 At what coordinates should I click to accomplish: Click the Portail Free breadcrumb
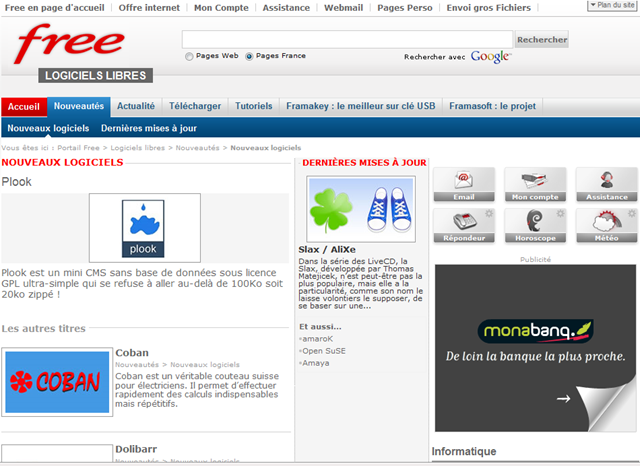pos(78,148)
